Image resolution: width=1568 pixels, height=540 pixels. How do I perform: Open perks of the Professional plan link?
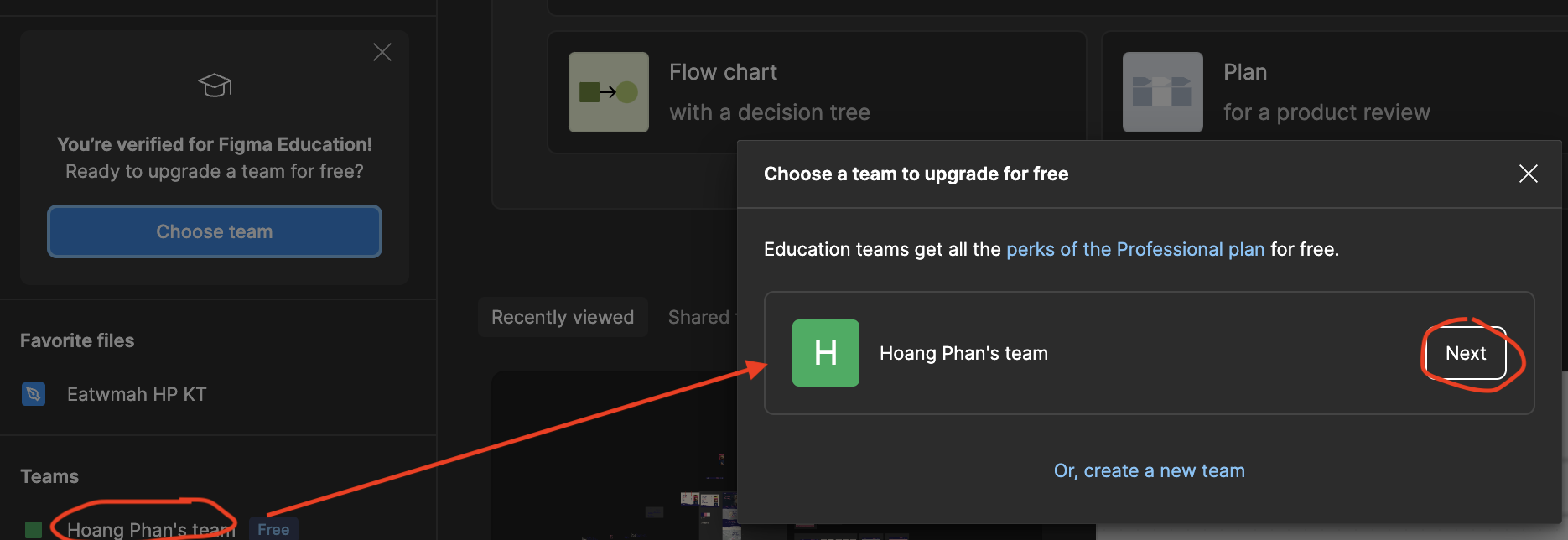click(x=1135, y=249)
